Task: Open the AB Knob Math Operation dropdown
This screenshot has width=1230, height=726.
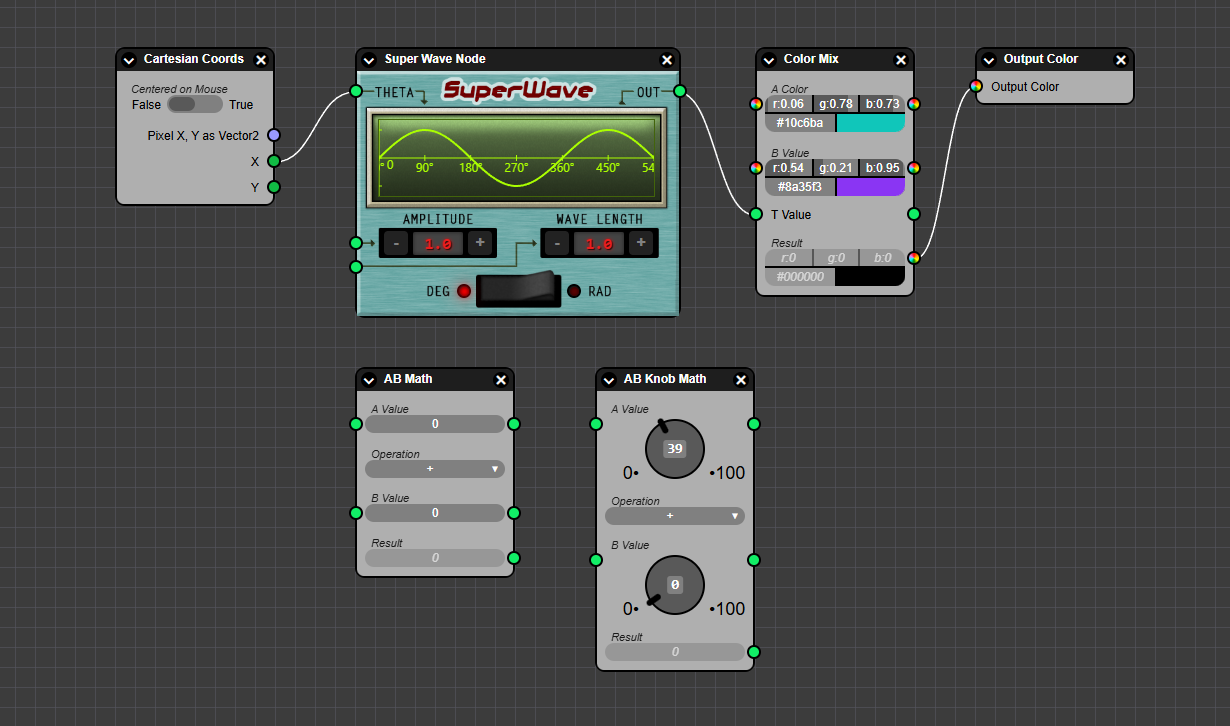Action: coord(675,516)
